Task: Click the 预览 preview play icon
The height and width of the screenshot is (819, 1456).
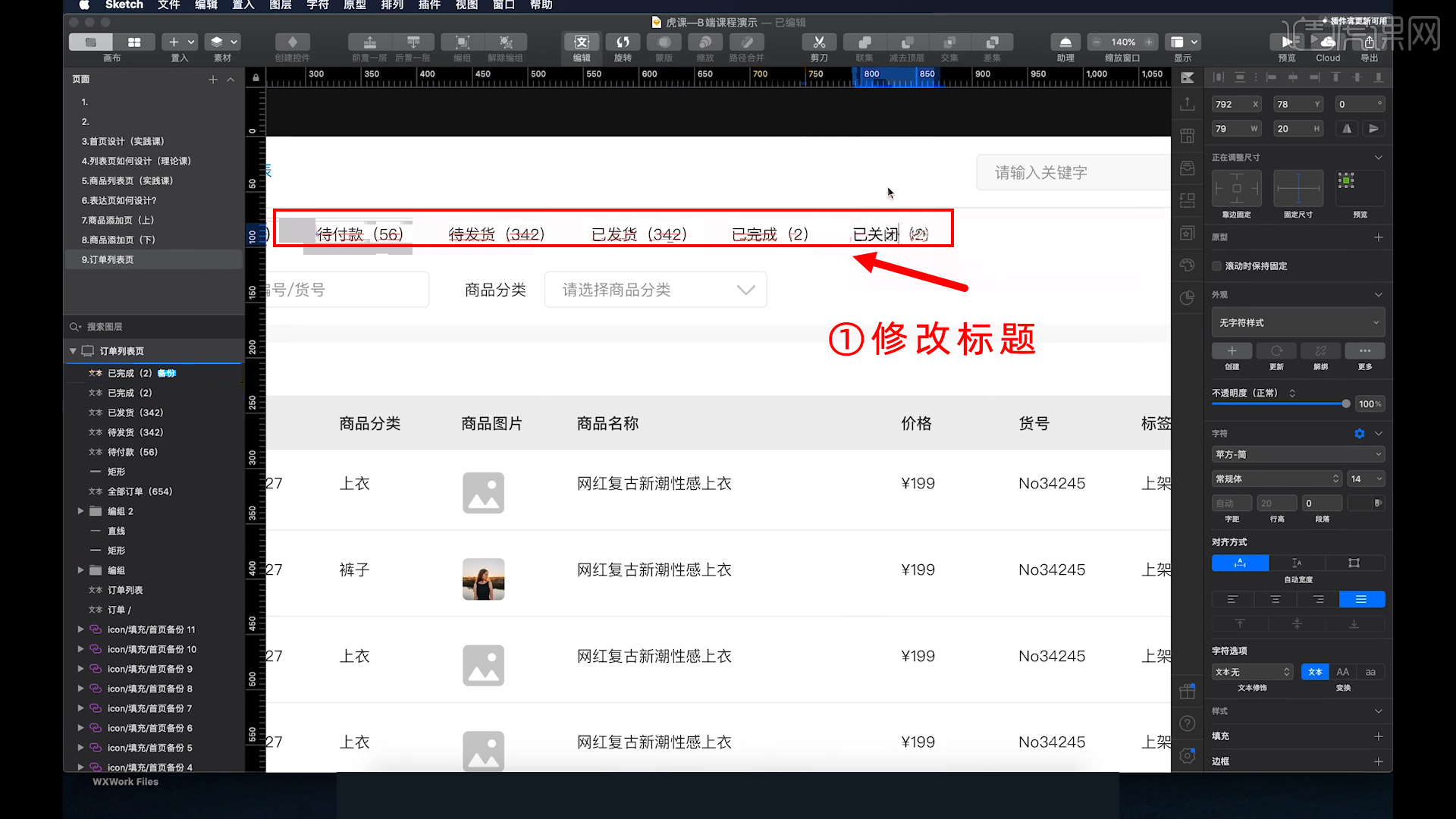Action: [x=1287, y=42]
